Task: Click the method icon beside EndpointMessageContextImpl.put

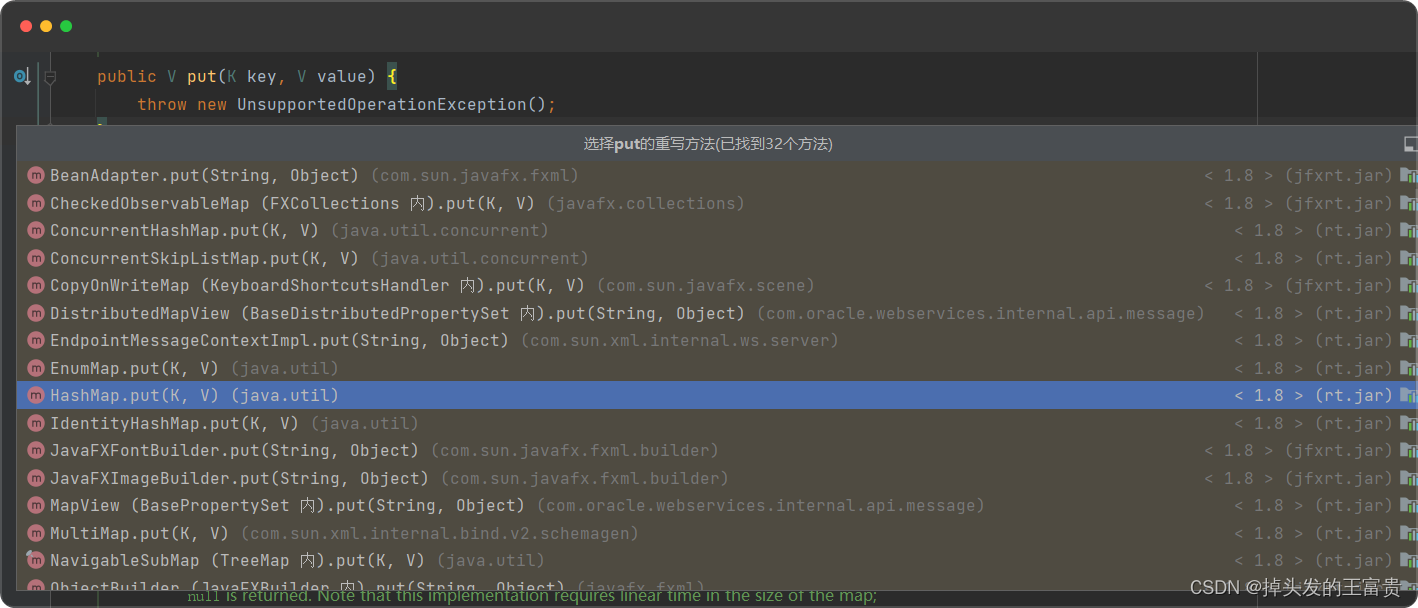Action: (36, 340)
